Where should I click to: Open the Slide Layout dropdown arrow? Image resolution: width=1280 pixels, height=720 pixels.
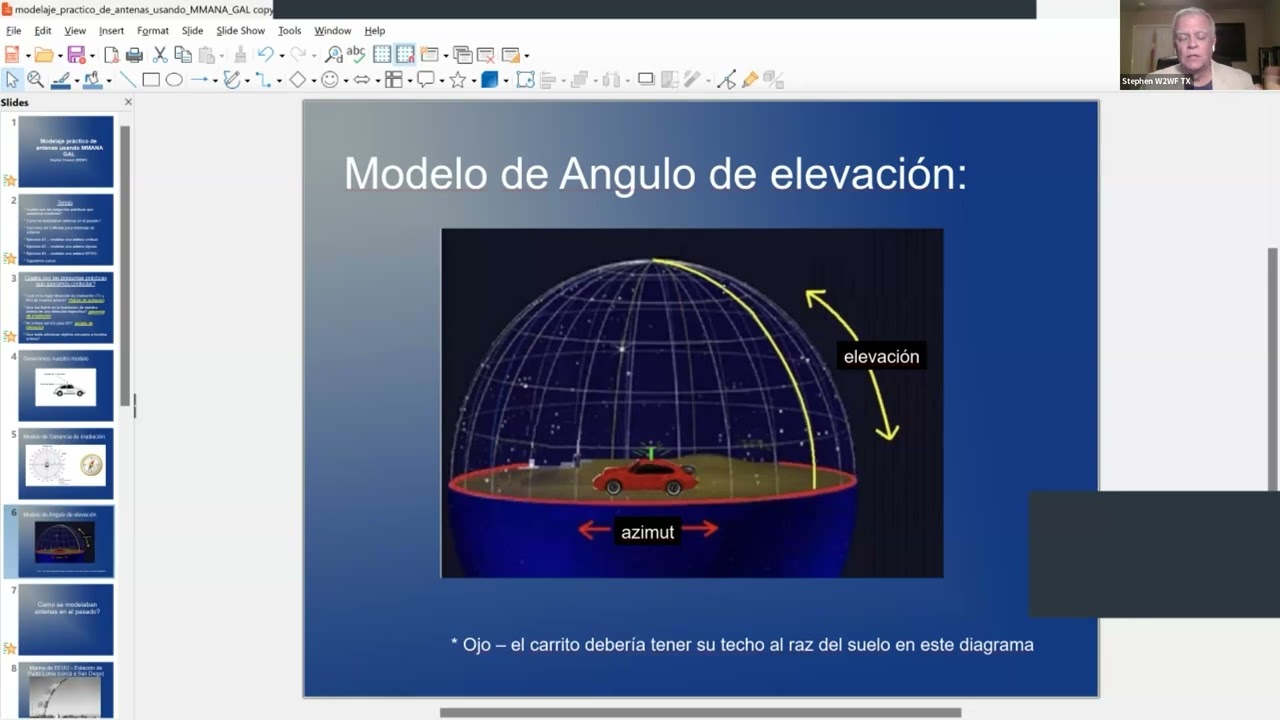pos(527,56)
